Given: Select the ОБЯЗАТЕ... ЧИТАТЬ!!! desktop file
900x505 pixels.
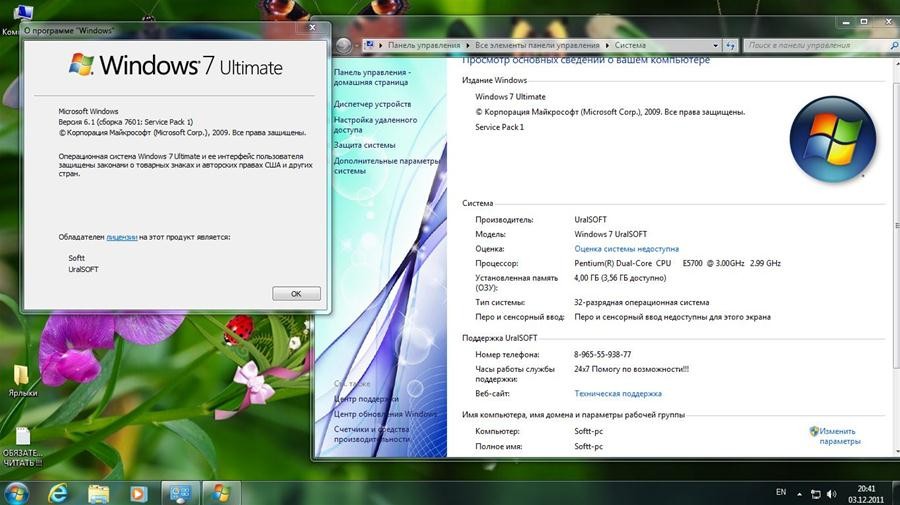Looking at the screenshot, I should 22,447.
